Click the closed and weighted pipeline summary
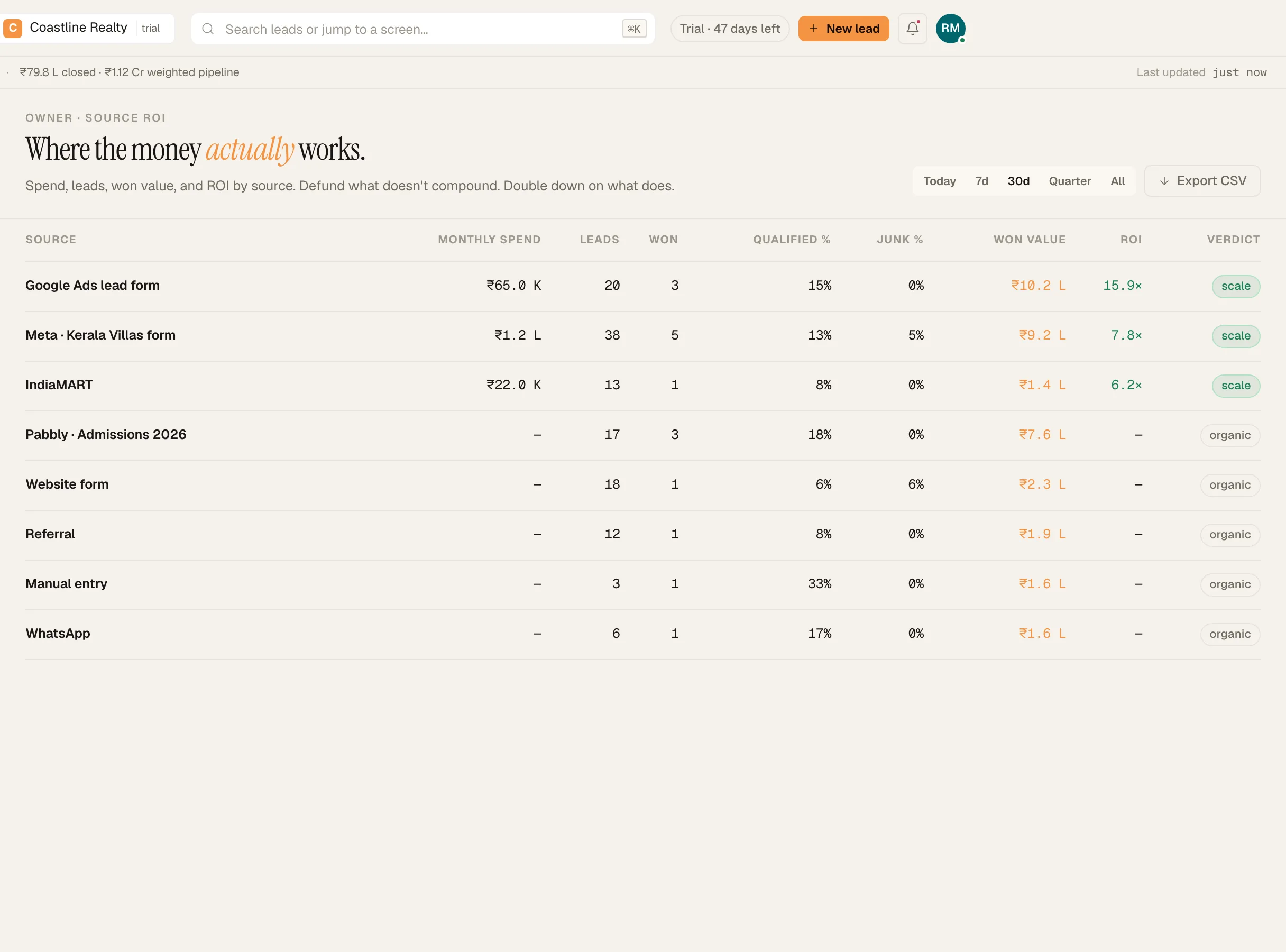Viewport: 1286px width, 952px height. 129,72
